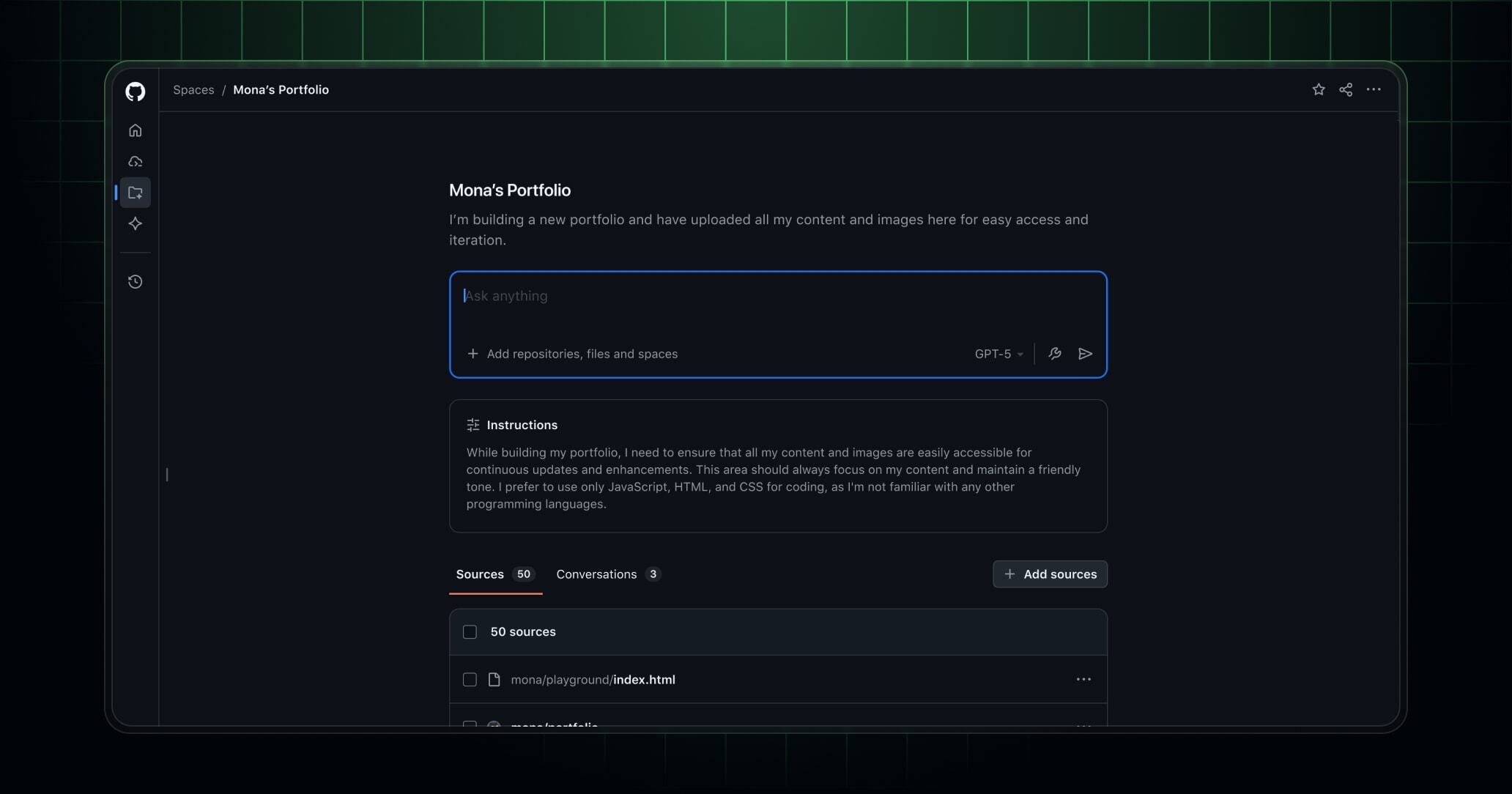Select the Copilot cloud icon in the sidebar
1512x794 pixels.
(x=135, y=161)
